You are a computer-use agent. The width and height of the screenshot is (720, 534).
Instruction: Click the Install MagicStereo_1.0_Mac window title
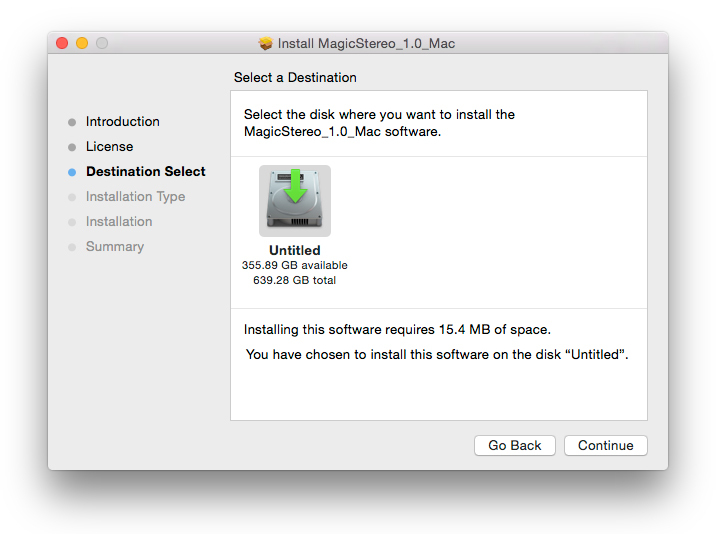tap(366, 43)
